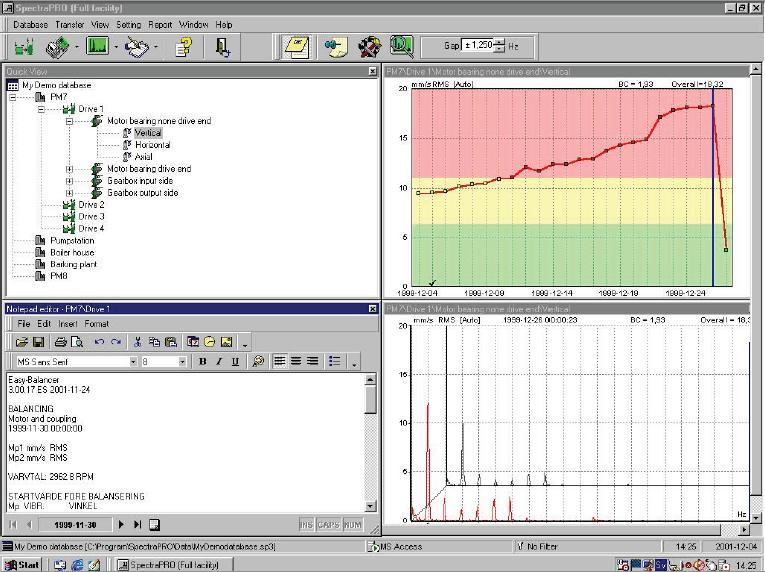Expand the Motor bearing drive end node
Viewport: 765px width, 572px height.
70,169
